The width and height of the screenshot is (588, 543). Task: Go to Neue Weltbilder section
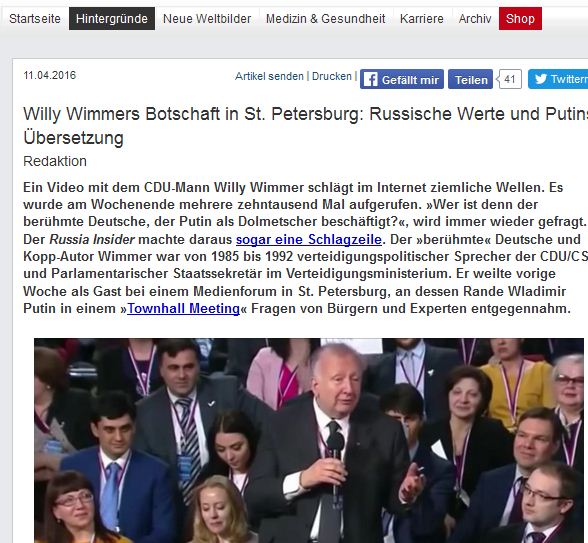(207, 18)
